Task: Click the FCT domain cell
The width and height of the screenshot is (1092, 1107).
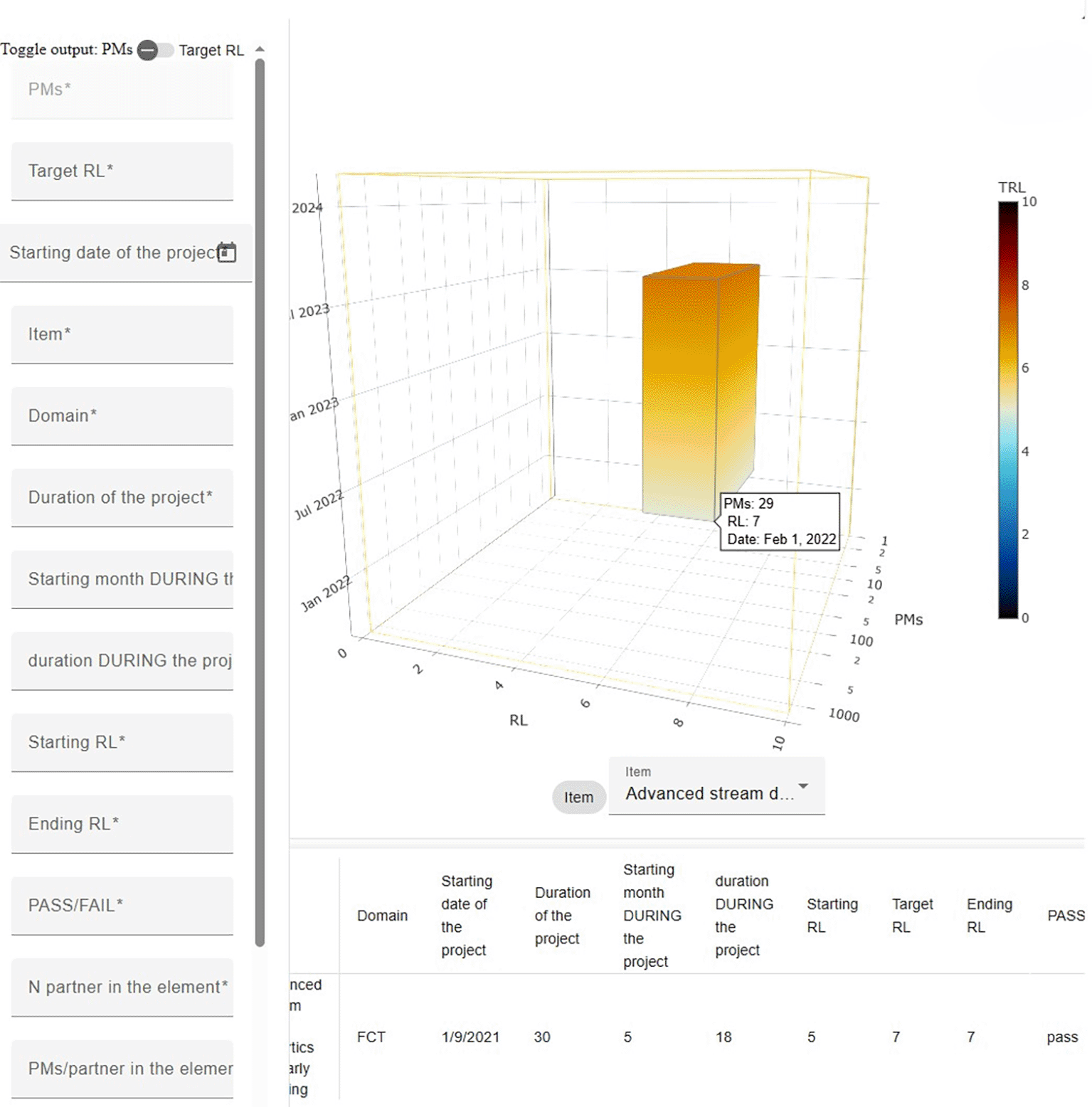Action: click(371, 1037)
